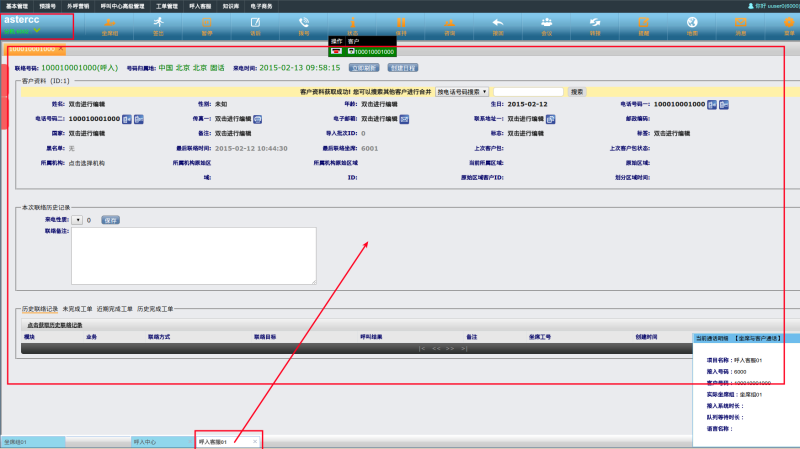
Task: Select the 呼入中心 bottom tab
Action: click(145, 441)
